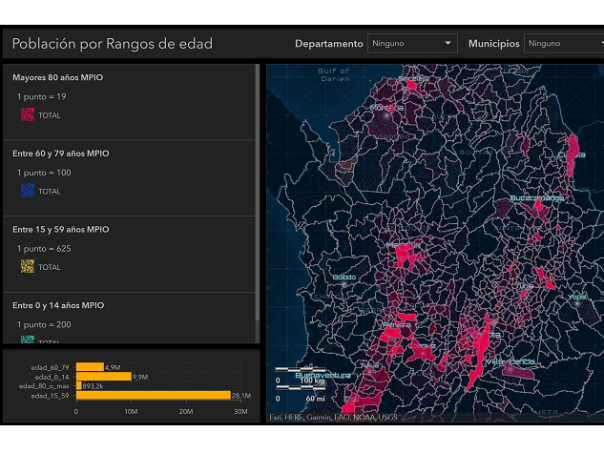Image resolution: width=604 pixels, height=453 pixels.
Task: Click the blue TOTAL symbol for 60–79 años
Action: coord(27,191)
